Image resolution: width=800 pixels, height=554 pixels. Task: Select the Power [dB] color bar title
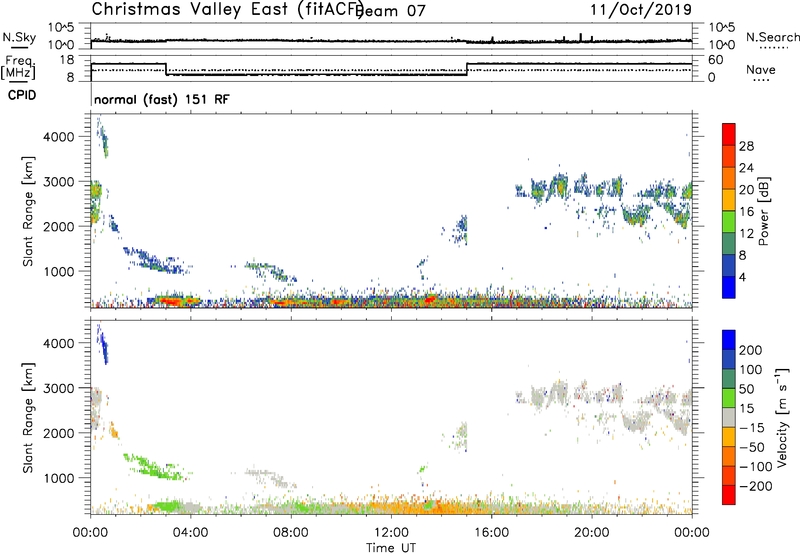point(763,211)
